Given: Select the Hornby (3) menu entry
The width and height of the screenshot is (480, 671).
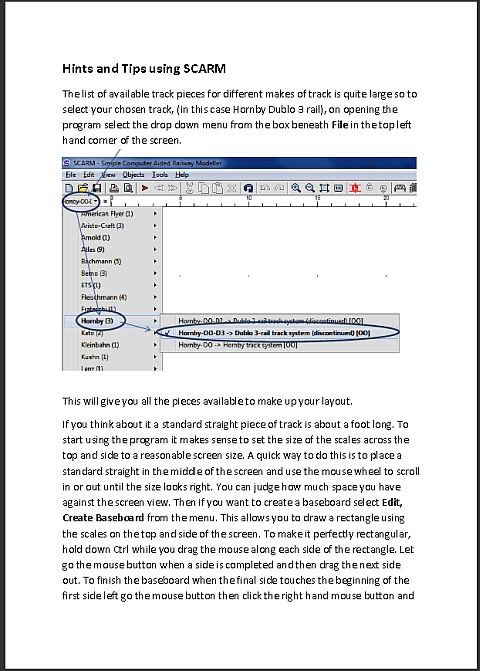Looking at the screenshot, I should pos(113,321).
